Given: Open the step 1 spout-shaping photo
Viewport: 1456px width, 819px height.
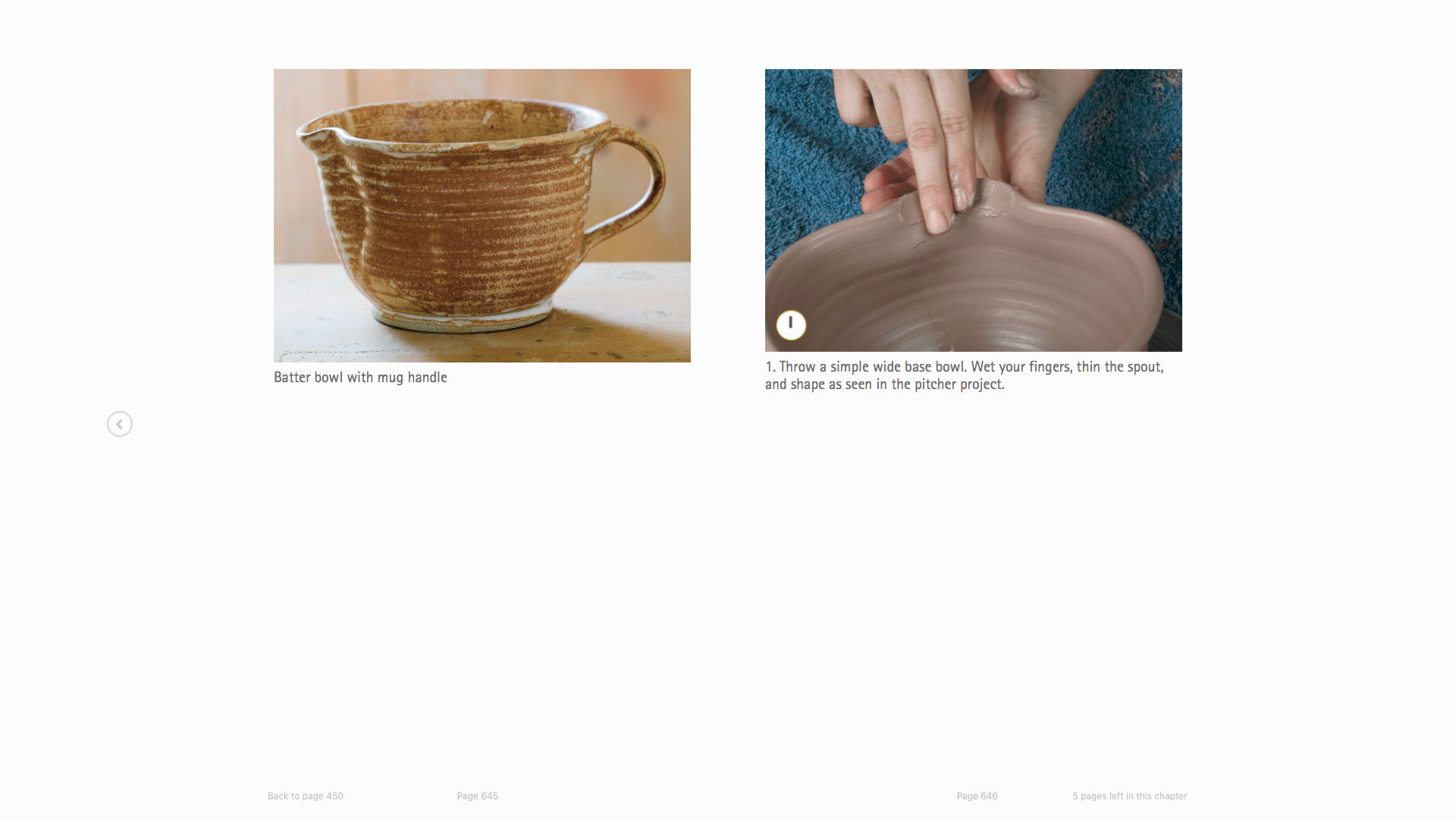Looking at the screenshot, I should click(974, 210).
